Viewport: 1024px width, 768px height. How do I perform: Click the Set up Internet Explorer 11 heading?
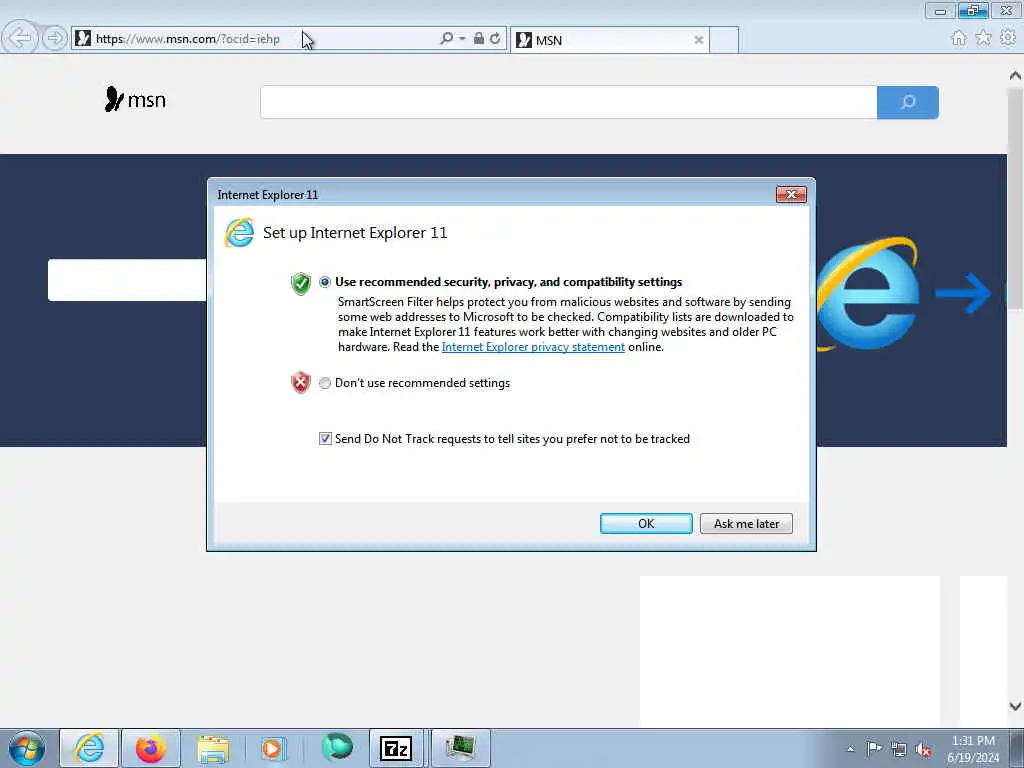(x=355, y=233)
